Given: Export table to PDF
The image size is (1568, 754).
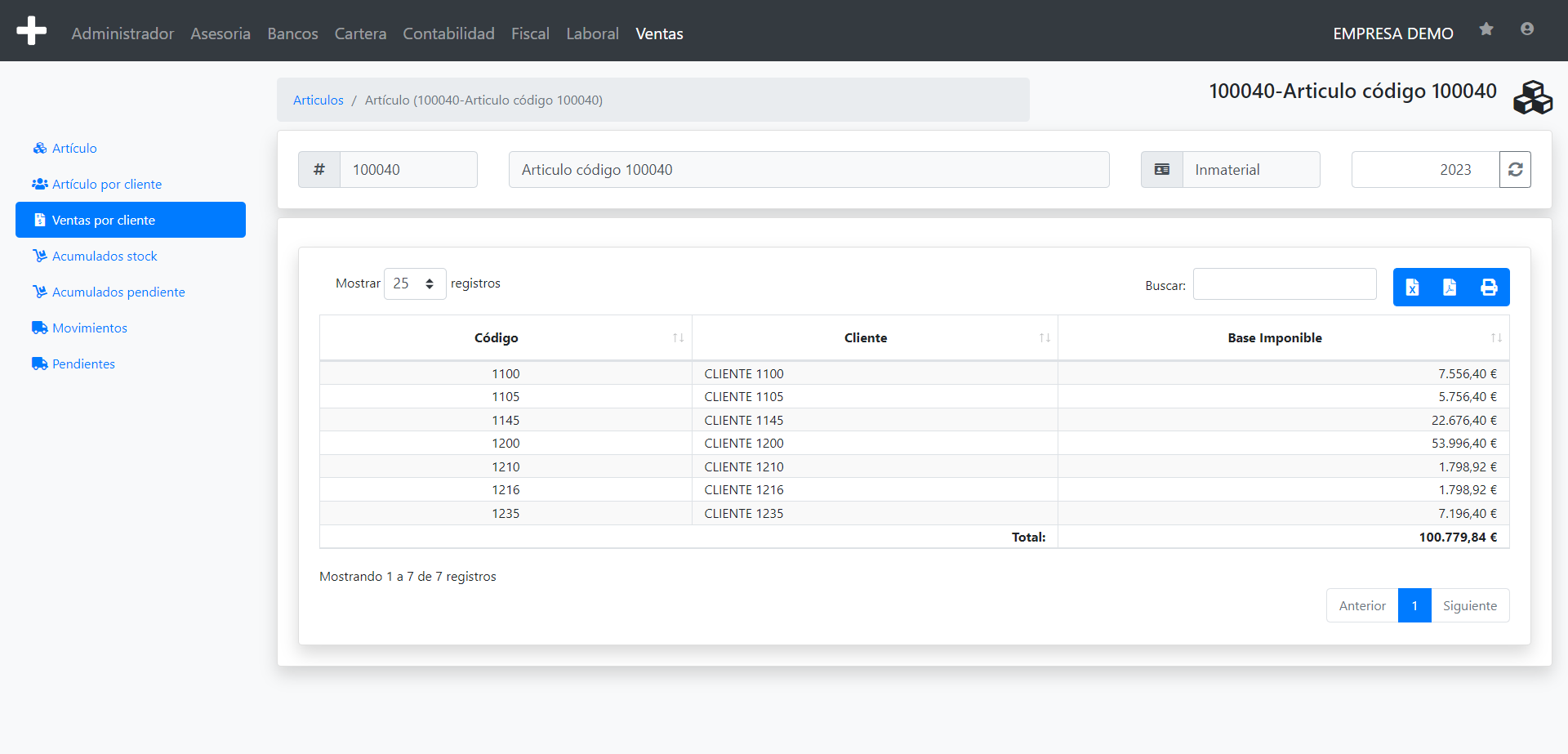Looking at the screenshot, I should [1450, 288].
